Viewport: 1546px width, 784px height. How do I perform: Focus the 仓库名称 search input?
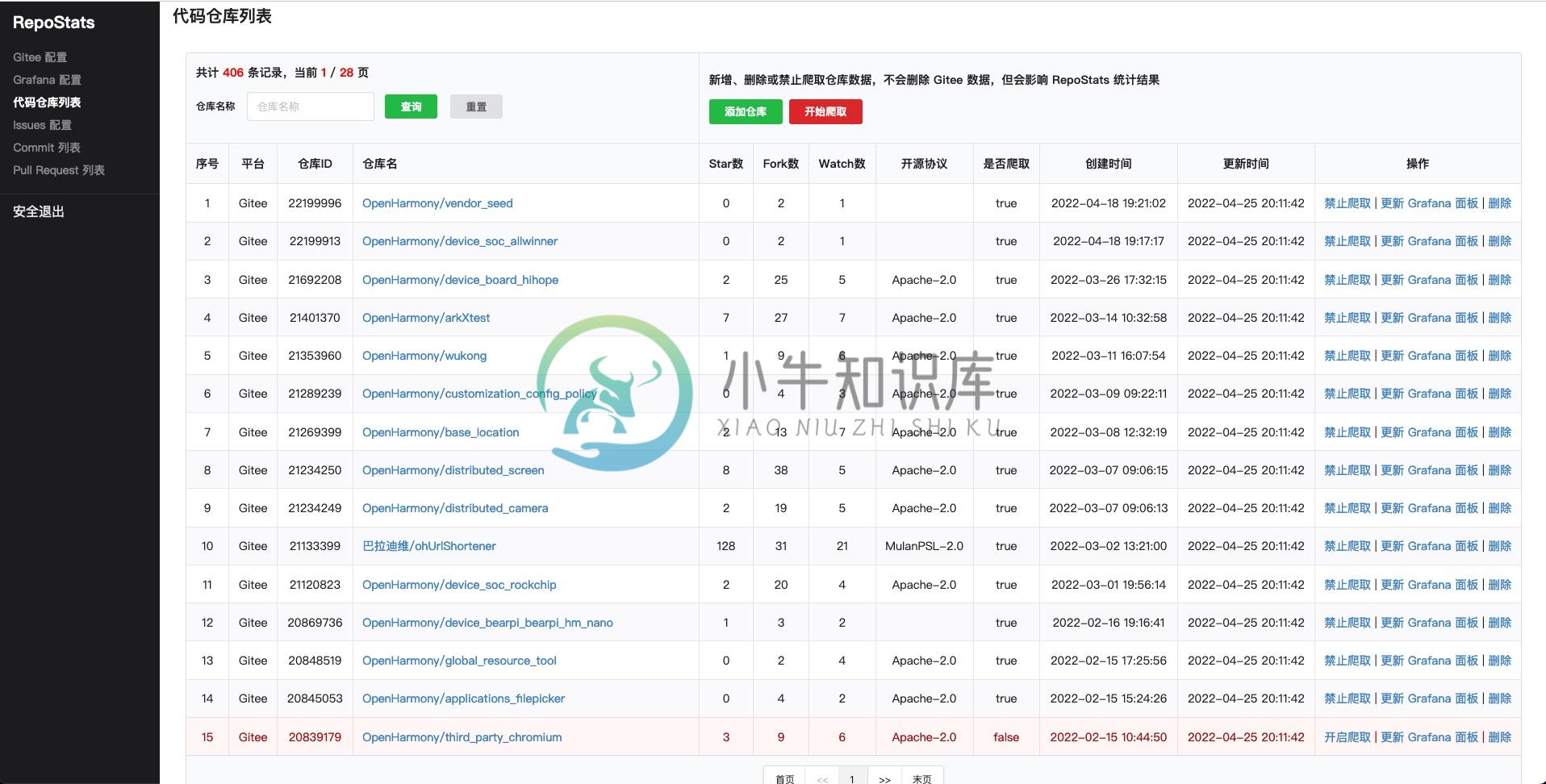[x=311, y=106]
